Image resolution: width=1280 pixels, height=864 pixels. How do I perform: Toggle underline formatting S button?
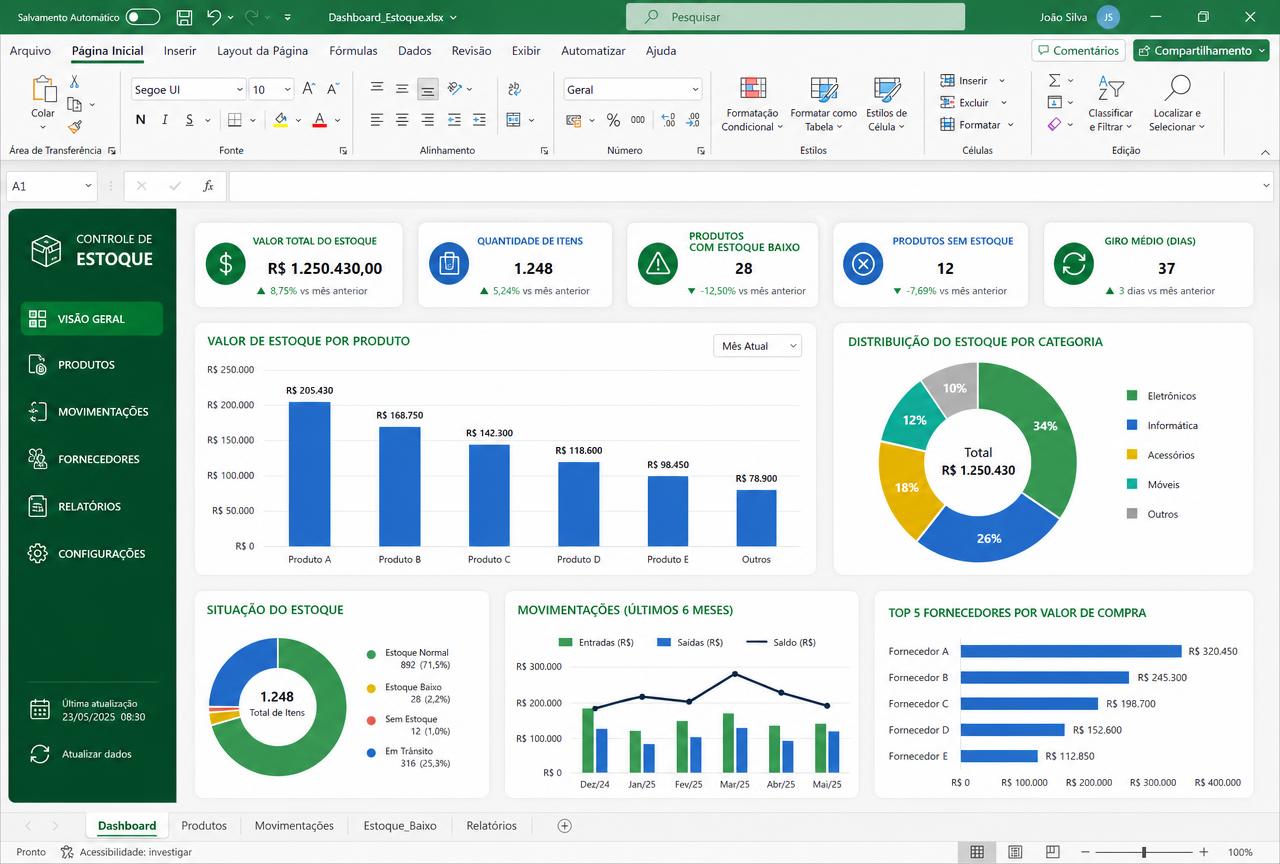(x=190, y=120)
